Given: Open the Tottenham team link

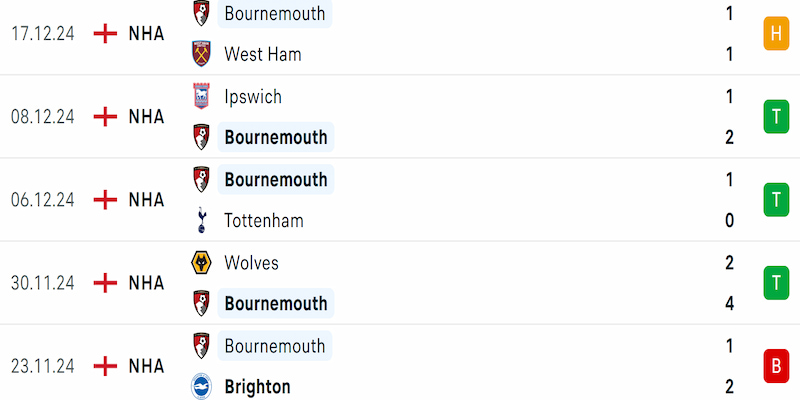Looking at the screenshot, I should pos(264,220).
